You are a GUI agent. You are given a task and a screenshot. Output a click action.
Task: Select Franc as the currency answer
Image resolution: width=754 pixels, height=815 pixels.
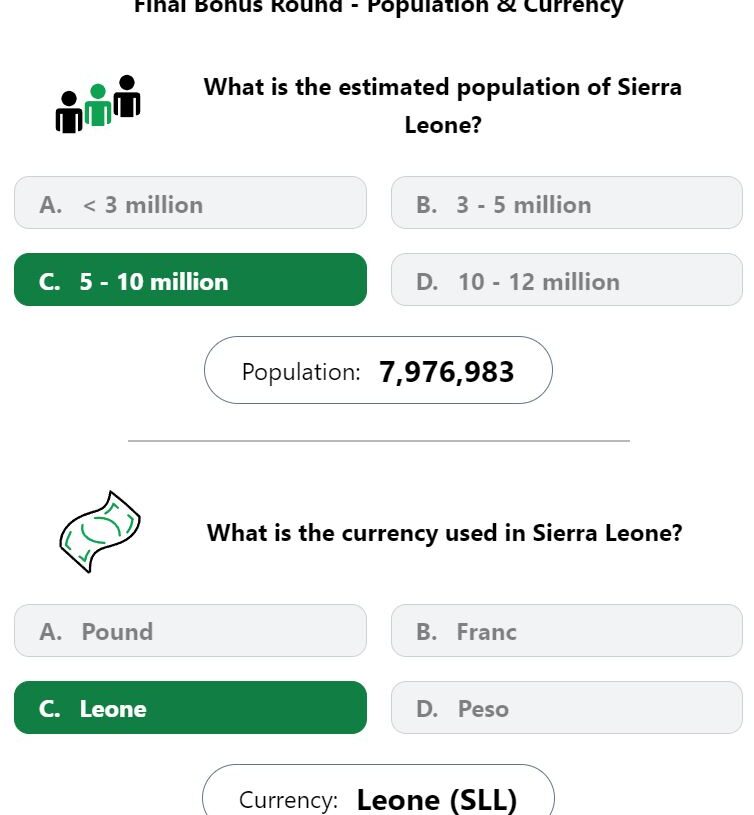566,630
